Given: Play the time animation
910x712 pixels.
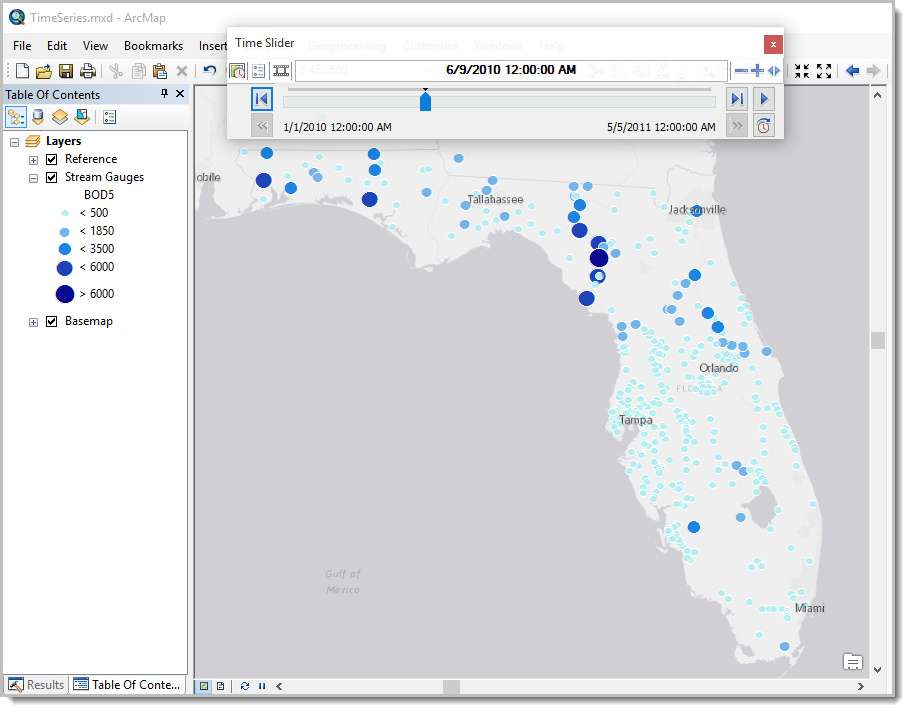Looking at the screenshot, I should coord(764,99).
